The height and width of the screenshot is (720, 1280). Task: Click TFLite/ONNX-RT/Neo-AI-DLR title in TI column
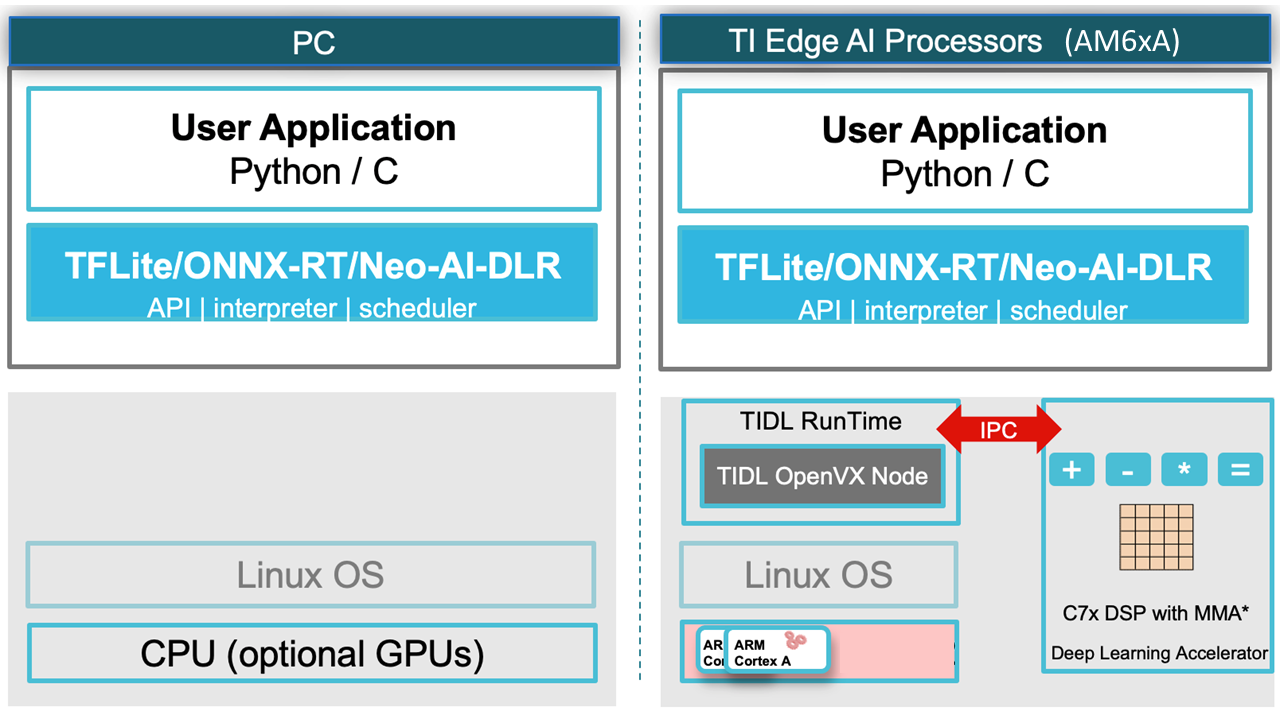(x=964, y=268)
